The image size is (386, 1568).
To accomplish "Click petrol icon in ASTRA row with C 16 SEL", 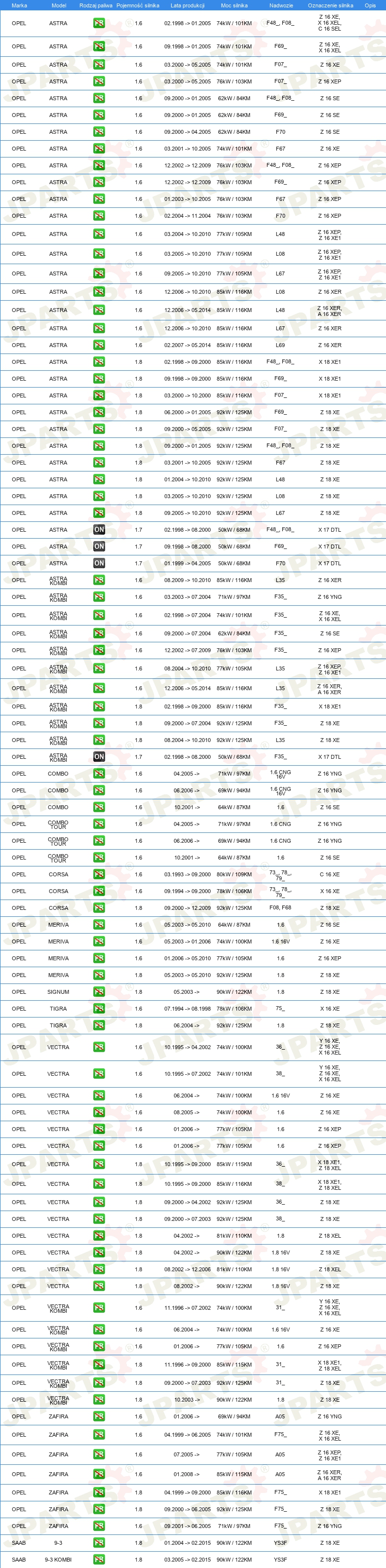I will coord(99,23).
